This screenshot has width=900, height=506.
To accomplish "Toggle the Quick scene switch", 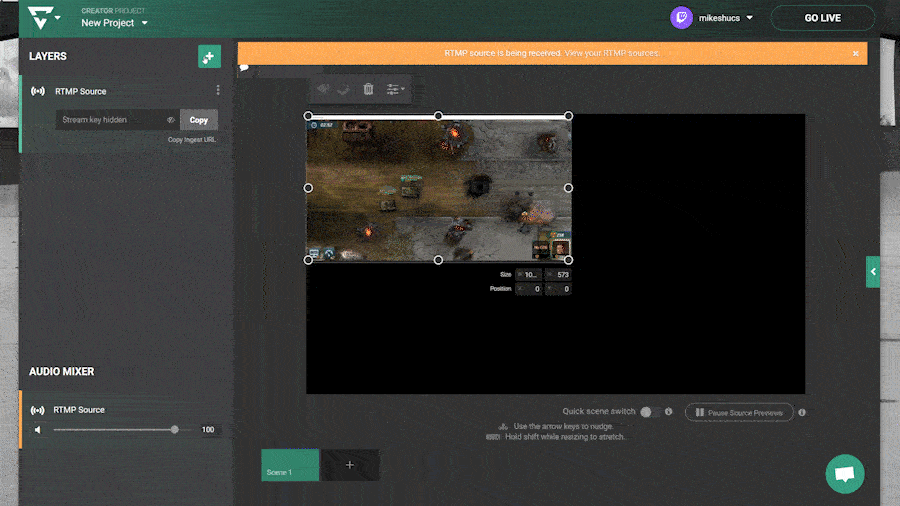I will pyautogui.click(x=649, y=412).
